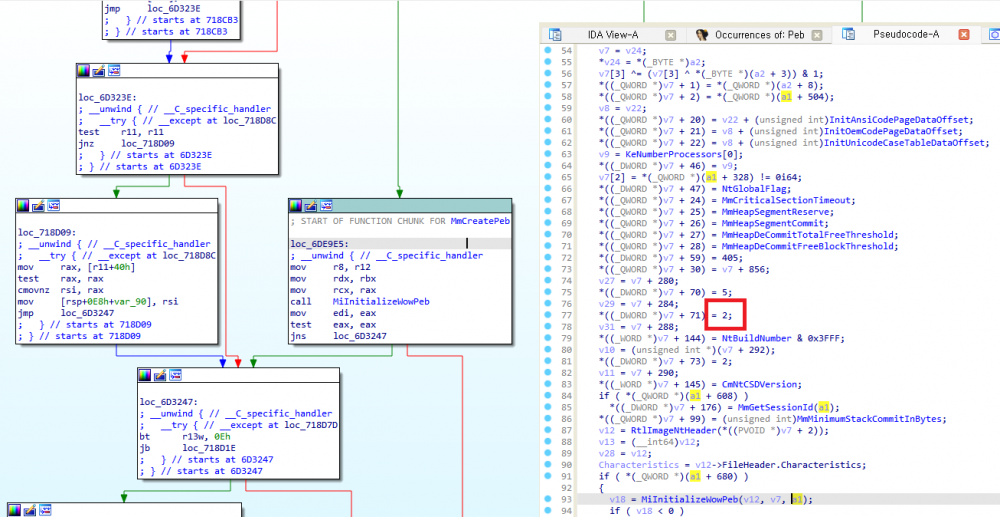Open the Occurrences of: Peb tab

[762, 34]
